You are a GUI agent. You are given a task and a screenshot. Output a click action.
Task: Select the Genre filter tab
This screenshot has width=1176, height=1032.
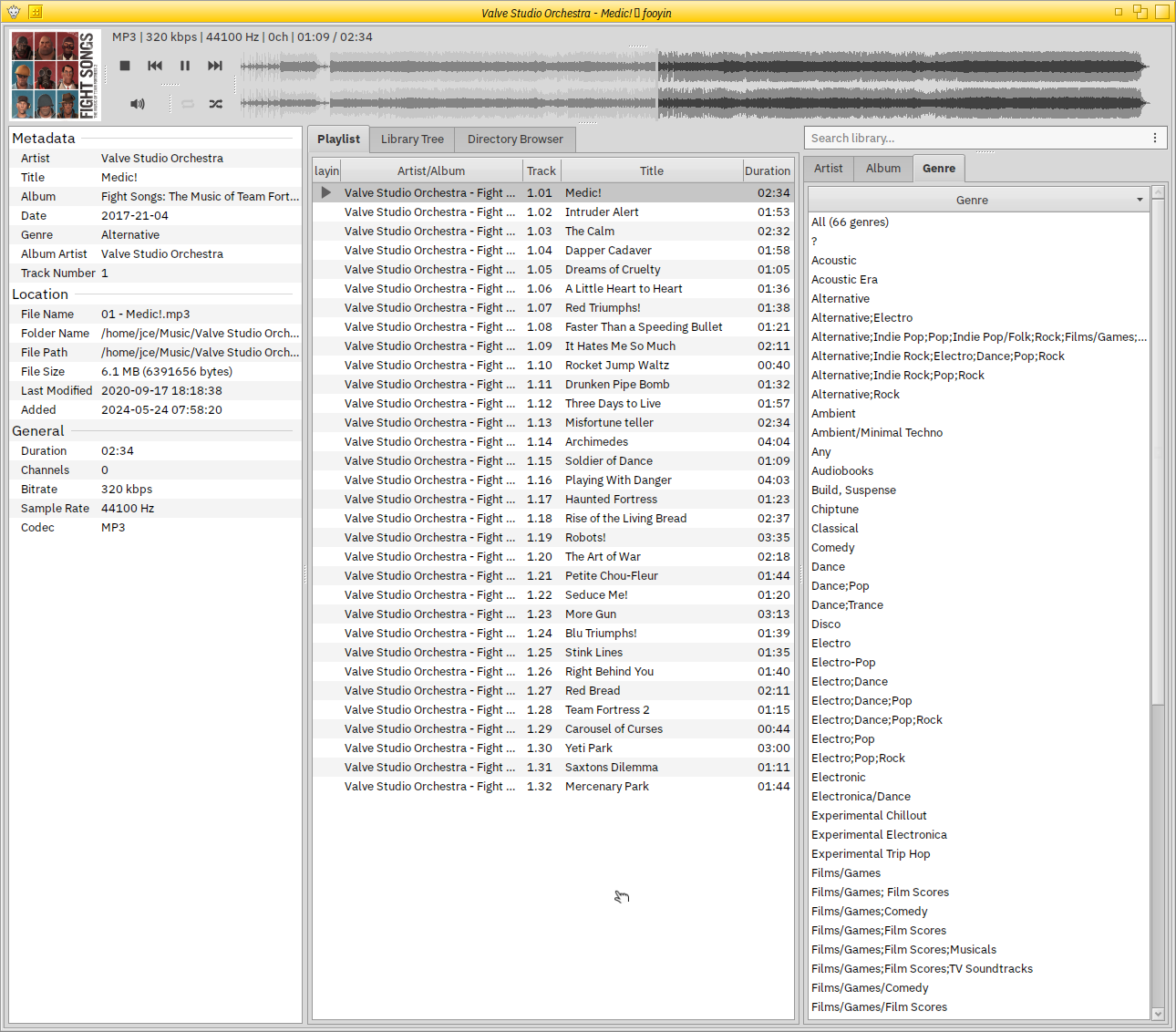939,168
